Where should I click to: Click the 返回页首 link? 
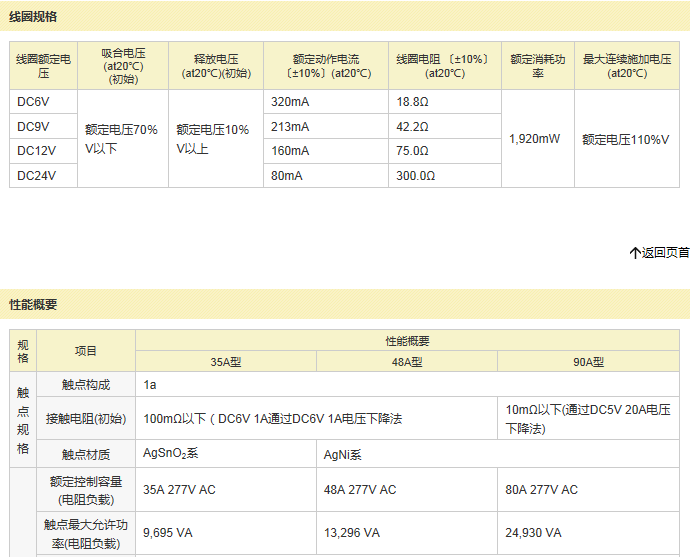point(665,253)
